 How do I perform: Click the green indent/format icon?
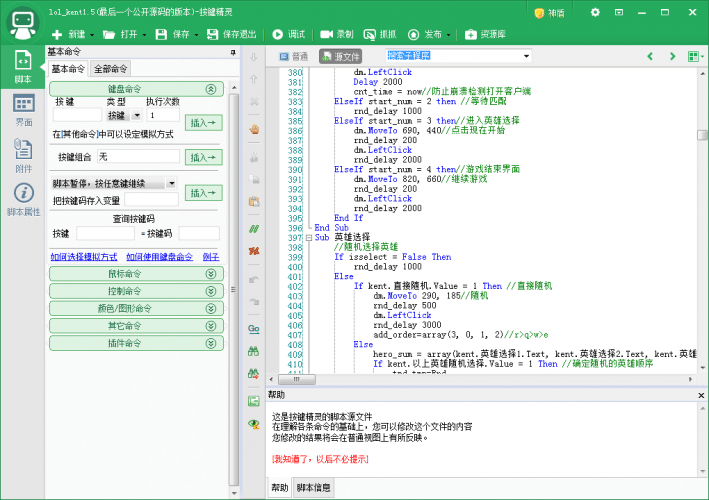click(x=254, y=401)
